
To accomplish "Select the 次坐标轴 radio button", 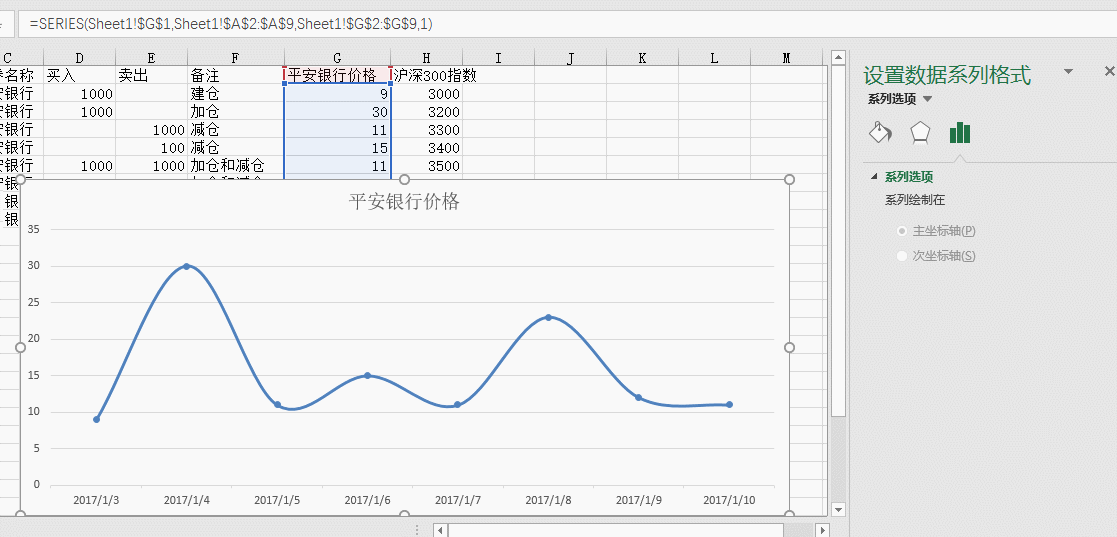I will tap(903, 256).
